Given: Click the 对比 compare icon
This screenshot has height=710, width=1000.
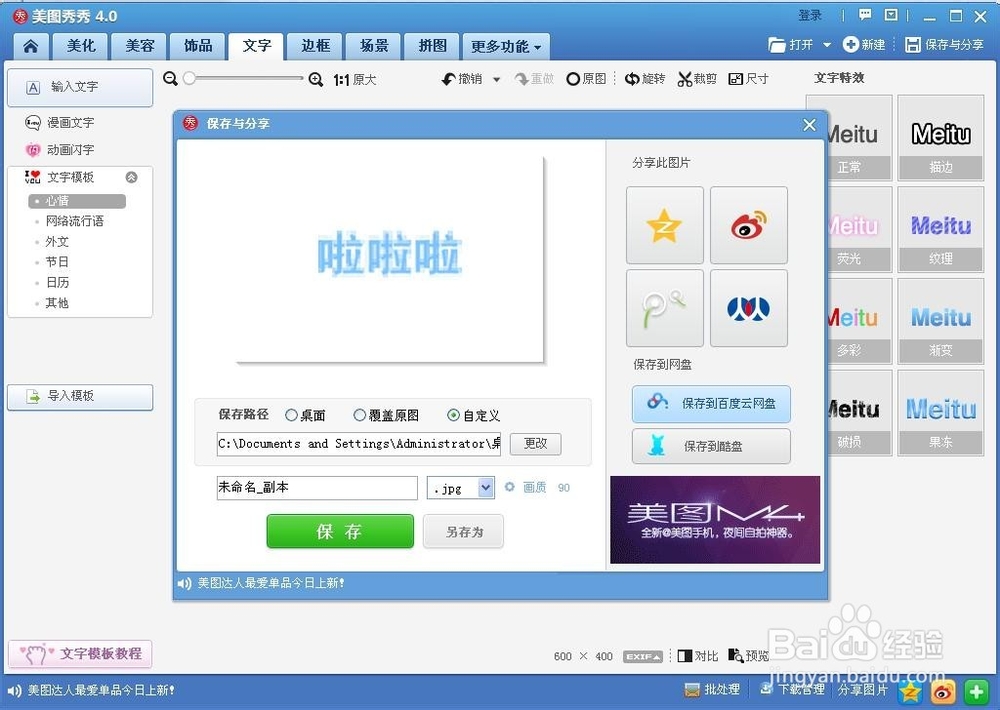Looking at the screenshot, I should (697, 656).
